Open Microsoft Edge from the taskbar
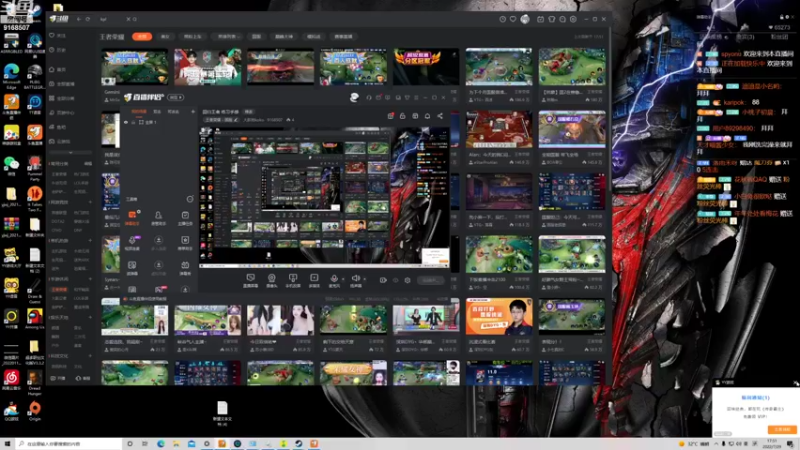This screenshot has width=800, height=450. pyautogui.click(x=161, y=444)
